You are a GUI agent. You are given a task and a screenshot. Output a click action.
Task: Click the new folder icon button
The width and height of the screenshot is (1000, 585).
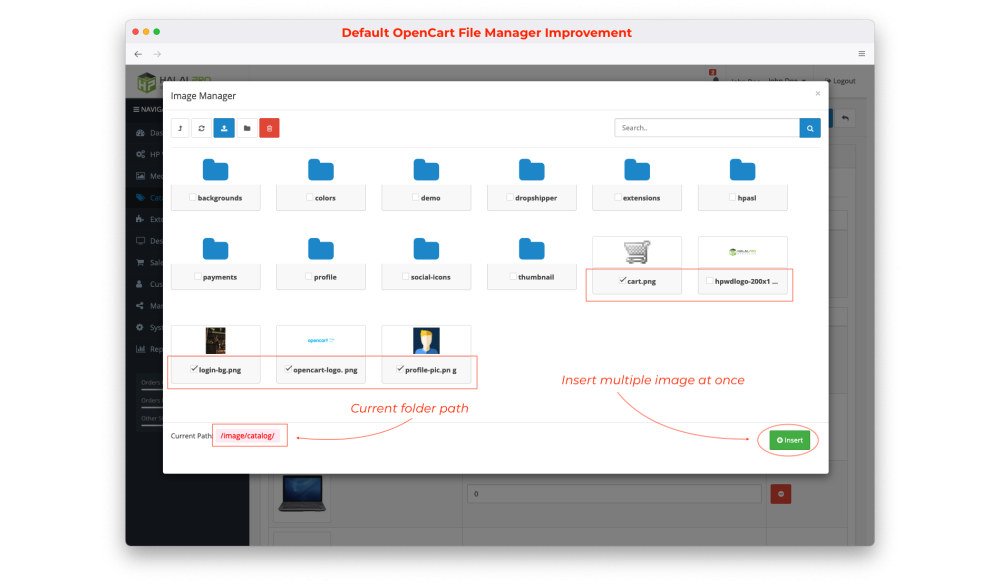[247, 128]
